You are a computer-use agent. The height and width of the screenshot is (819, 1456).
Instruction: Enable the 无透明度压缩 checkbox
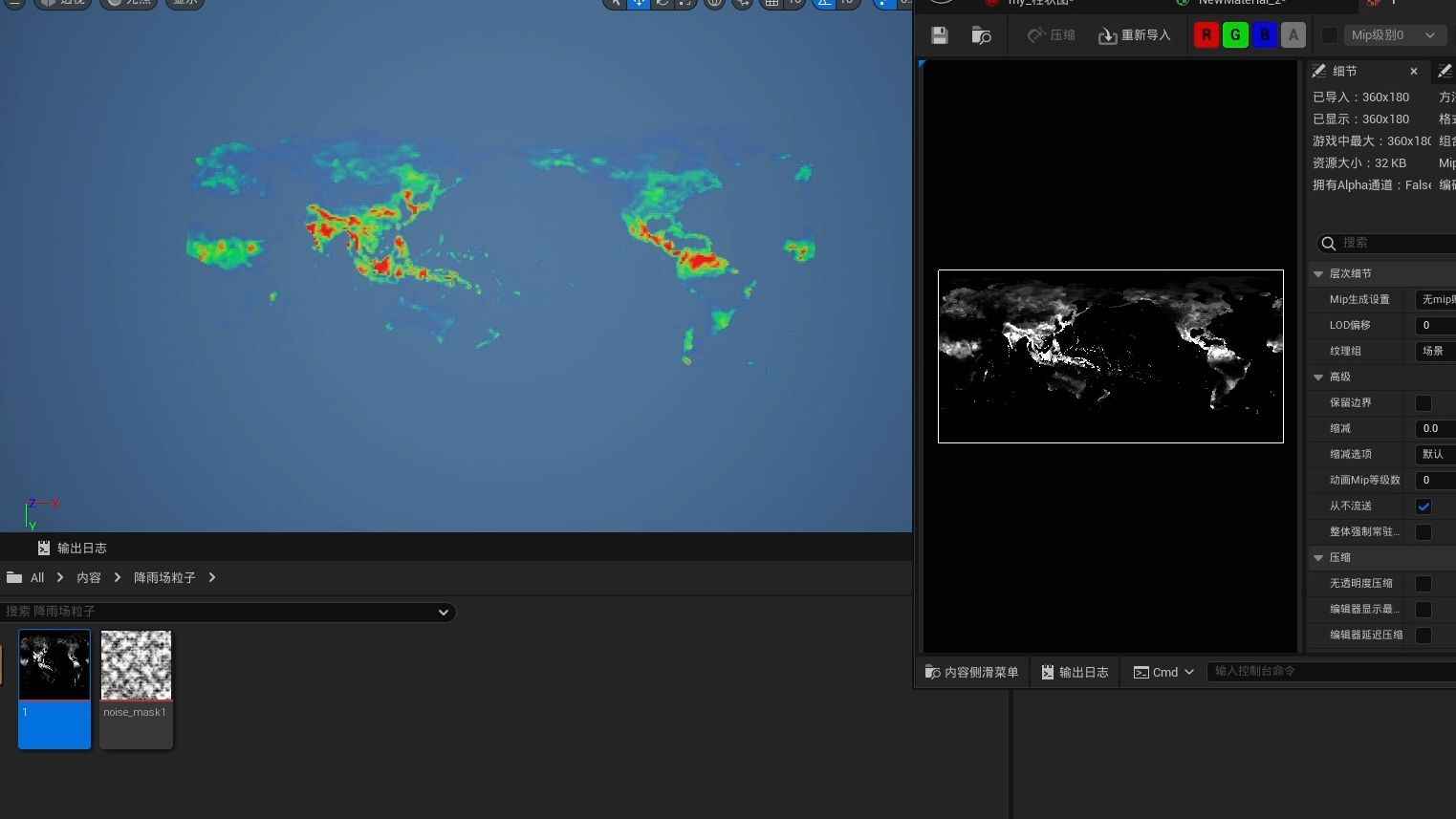(x=1423, y=584)
